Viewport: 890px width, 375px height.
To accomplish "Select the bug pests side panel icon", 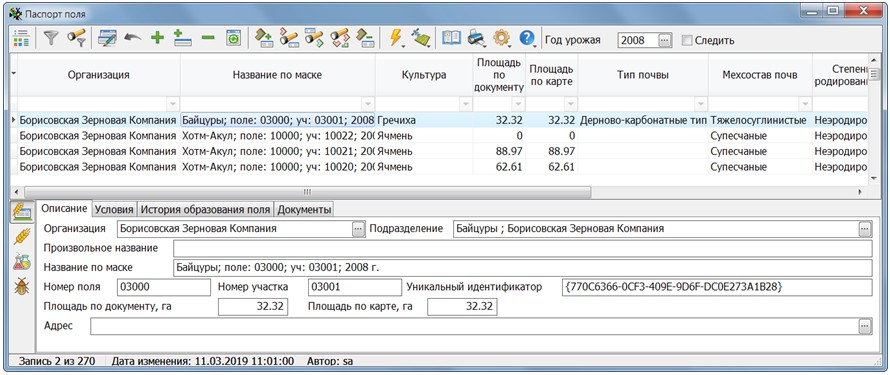I will tap(22, 287).
